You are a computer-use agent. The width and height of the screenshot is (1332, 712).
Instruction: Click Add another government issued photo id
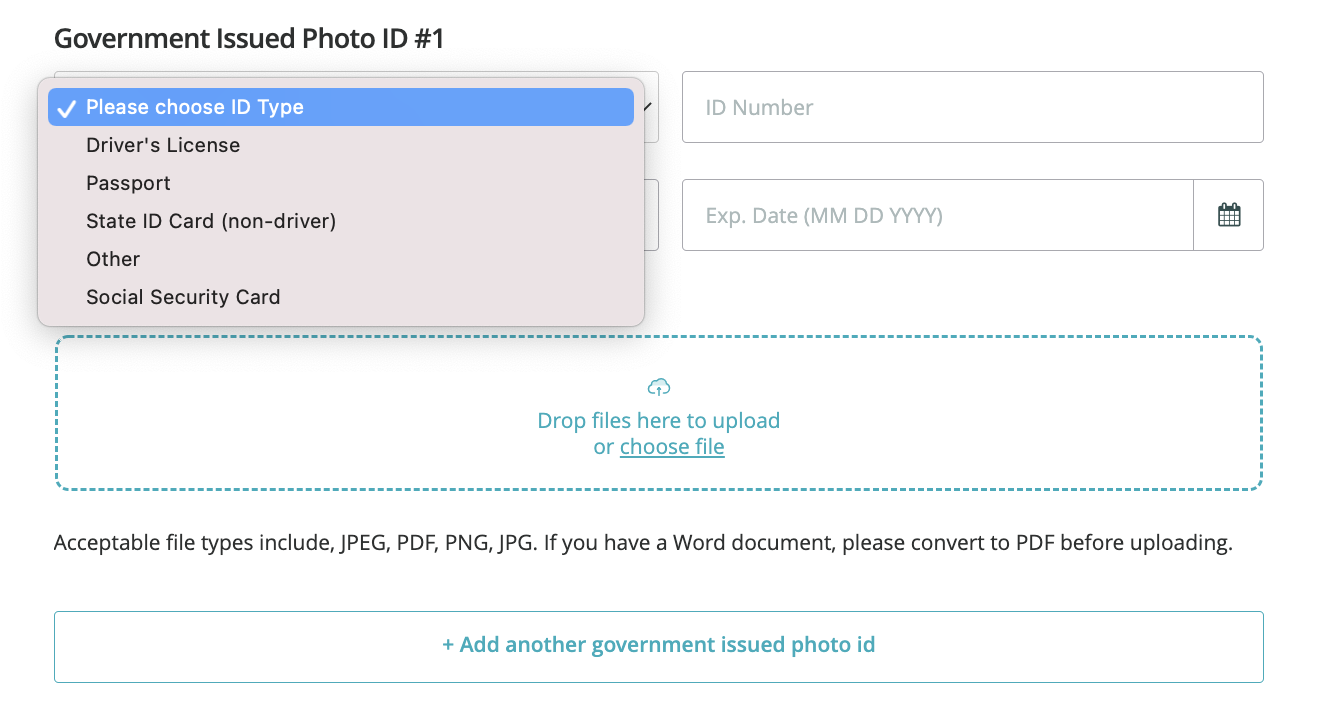click(x=658, y=645)
